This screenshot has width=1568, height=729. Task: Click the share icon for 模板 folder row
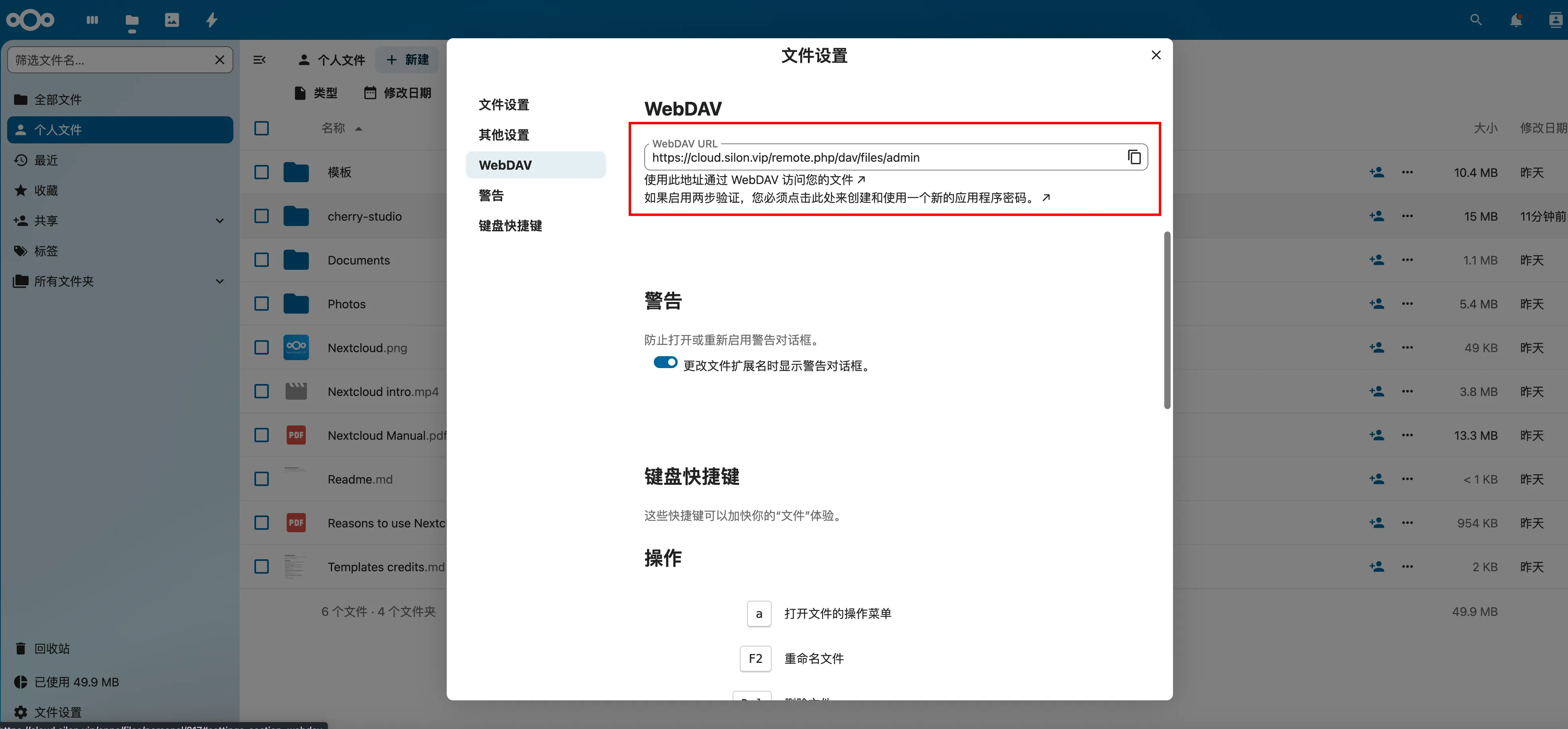point(1377,172)
